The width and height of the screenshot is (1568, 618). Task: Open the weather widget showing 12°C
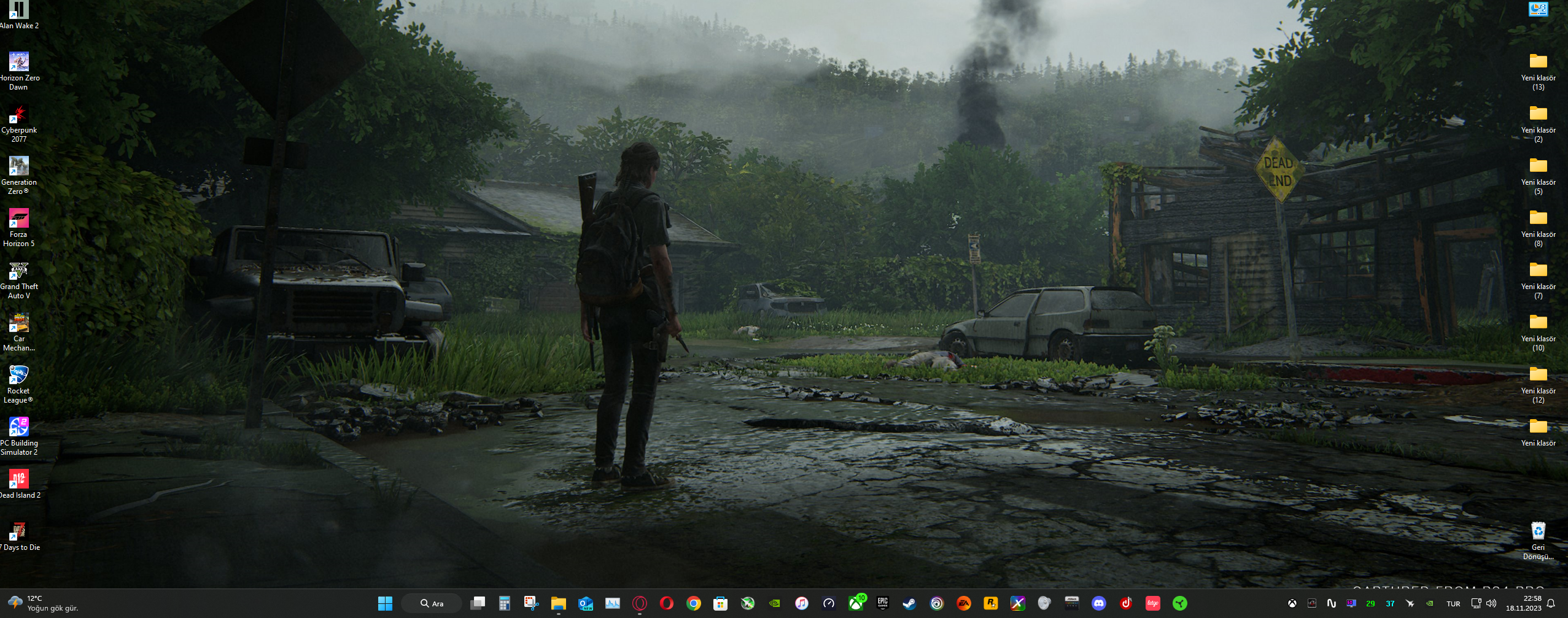pos(44,603)
